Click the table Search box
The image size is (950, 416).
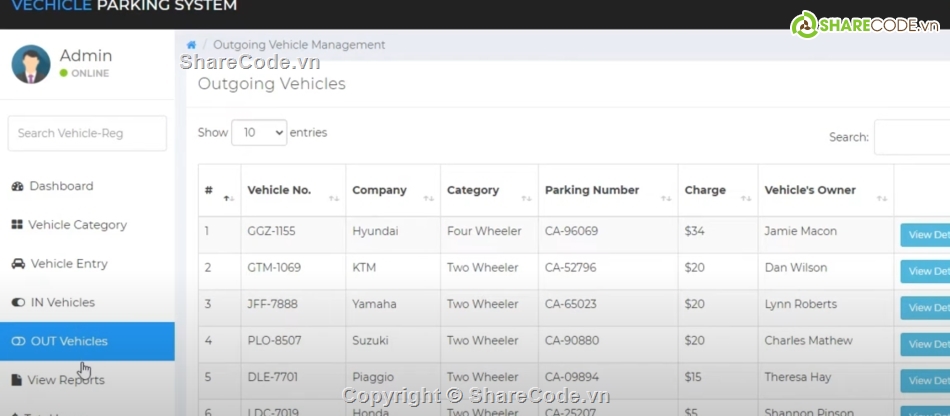[x=912, y=137]
